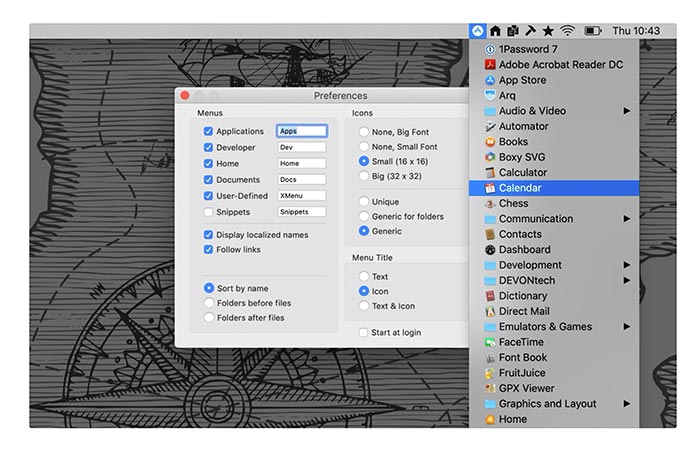Click the Documents title field containing Docs
Viewport: 700px width, 450px height.
(x=302, y=179)
